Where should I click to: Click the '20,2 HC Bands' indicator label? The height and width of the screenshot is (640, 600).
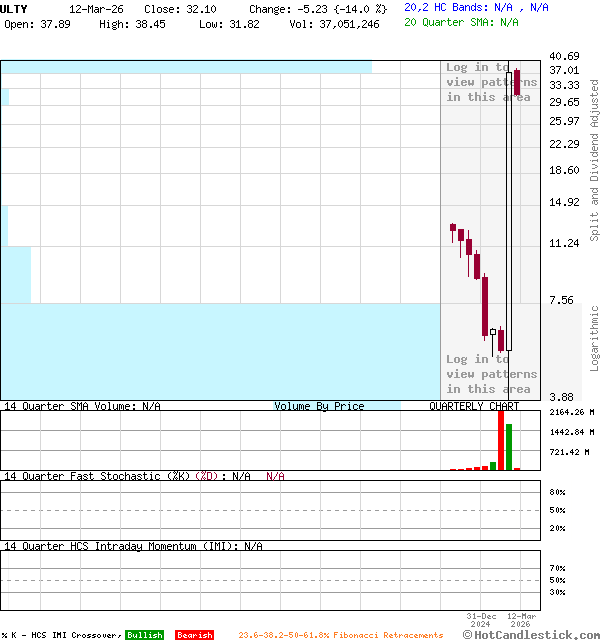click(446, 7)
